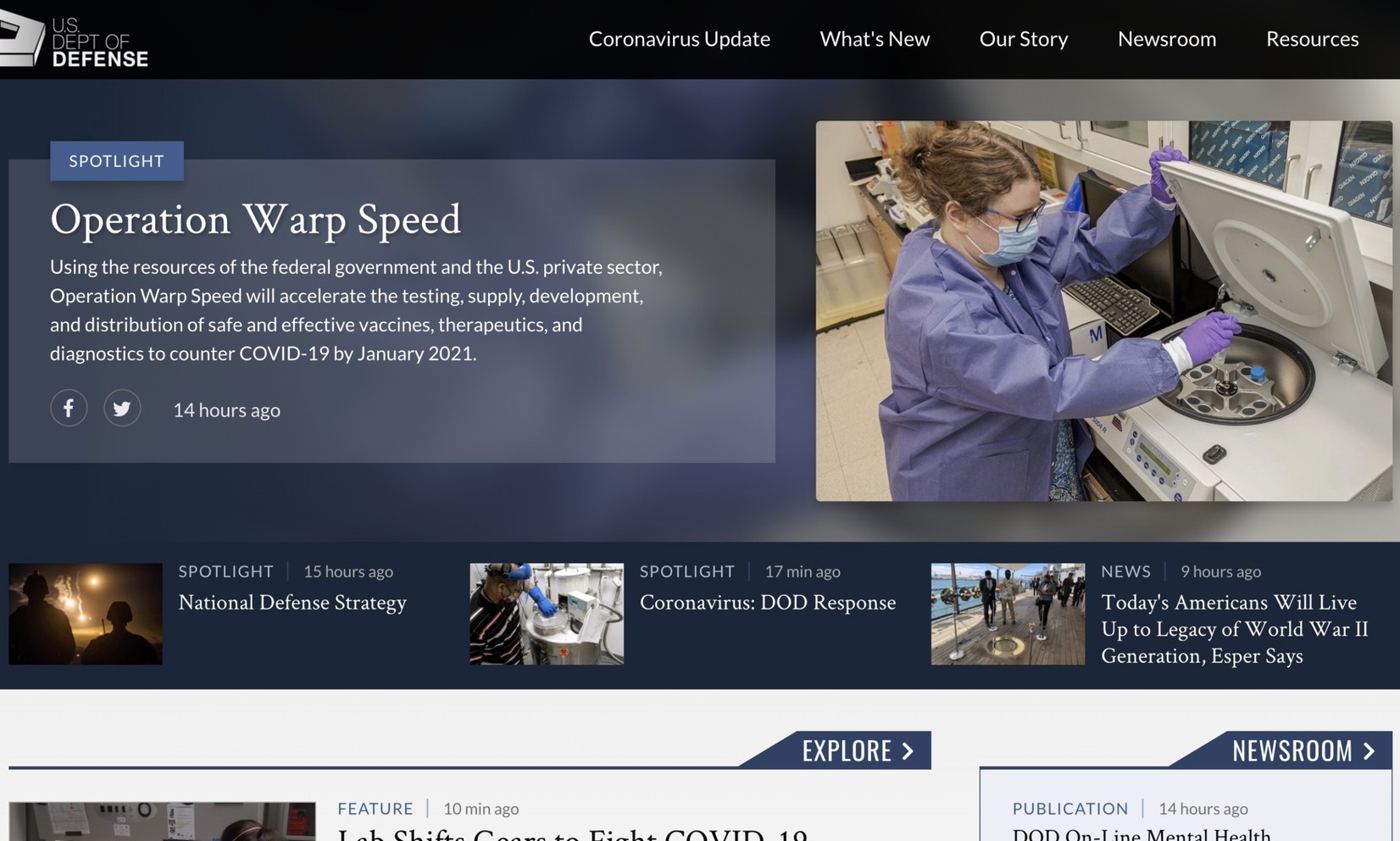Viewport: 1400px width, 841px height.
Task: Share Operation Warp Speed on Twitter
Action: [122, 408]
